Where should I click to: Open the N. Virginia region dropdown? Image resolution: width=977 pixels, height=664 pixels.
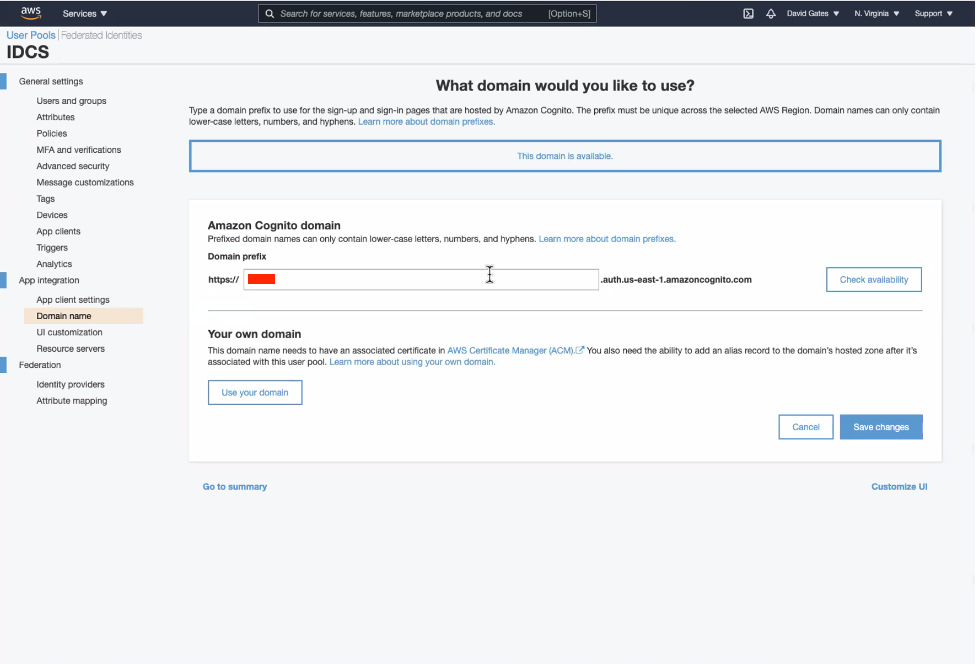click(877, 13)
